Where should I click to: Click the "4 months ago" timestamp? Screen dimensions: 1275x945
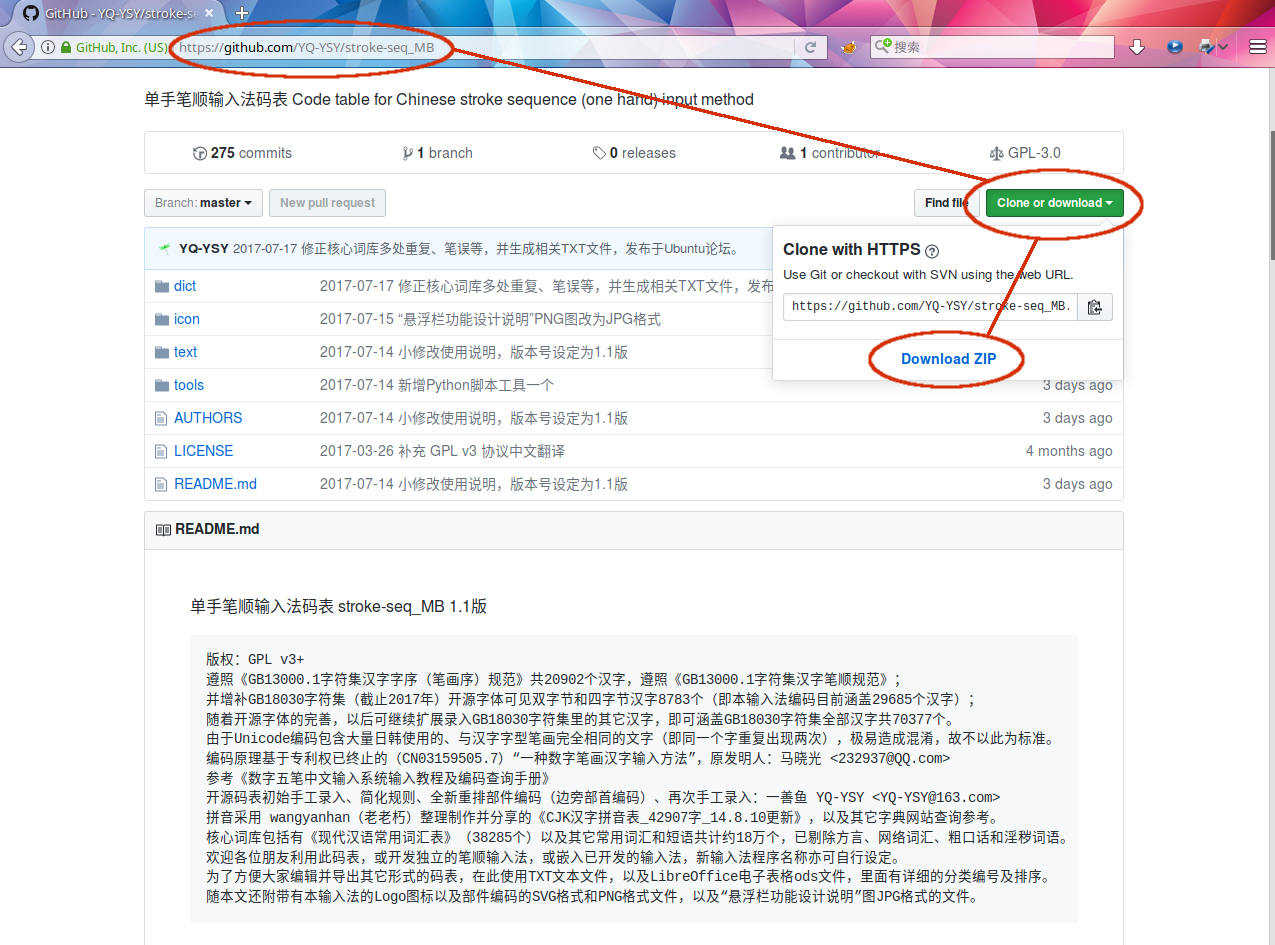(1069, 451)
